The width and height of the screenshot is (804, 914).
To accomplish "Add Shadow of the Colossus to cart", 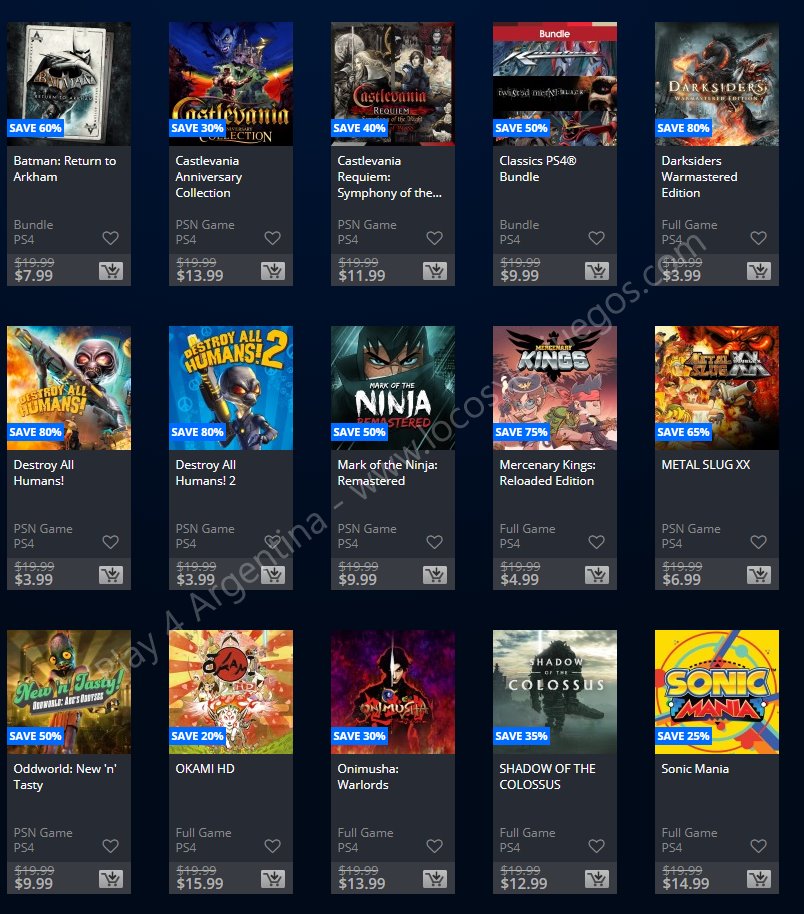I will [x=597, y=878].
